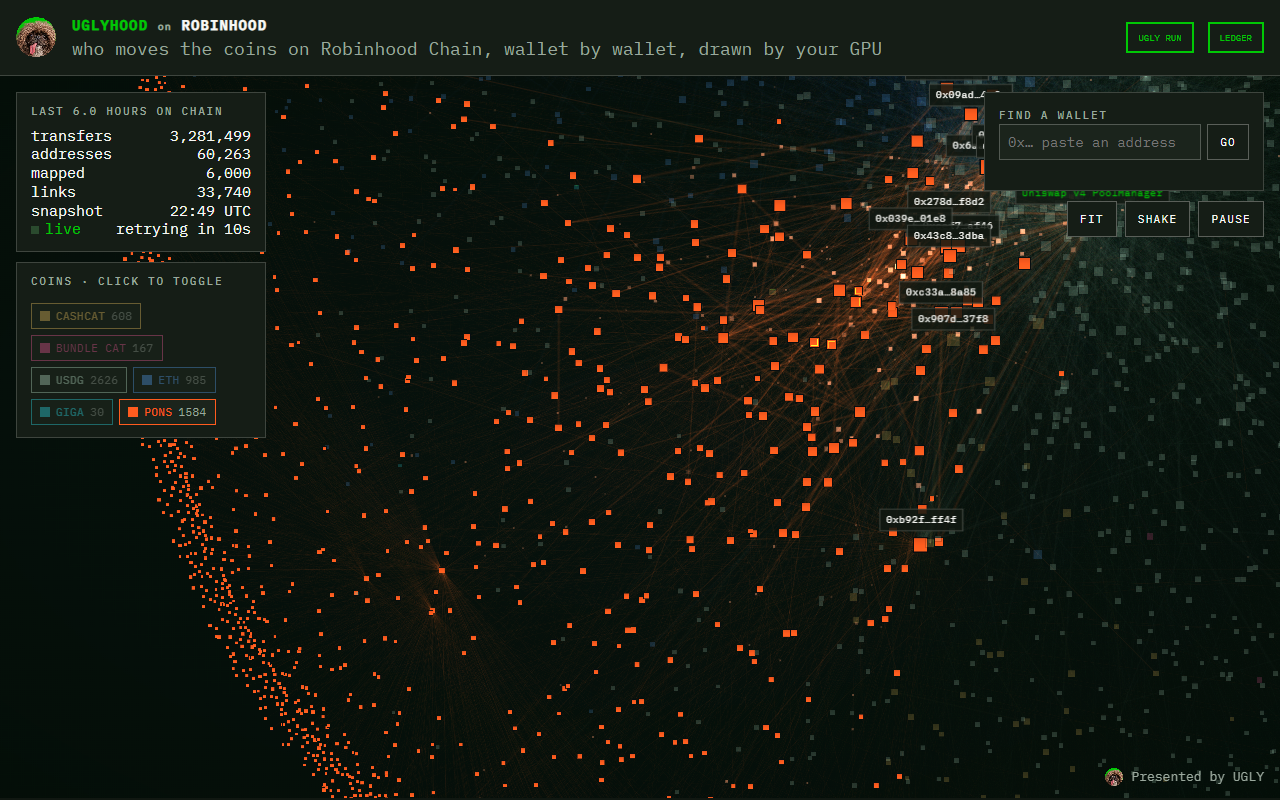Click the retrying in 10s status
This screenshot has height=800, width=1280.
coord(183,230)
